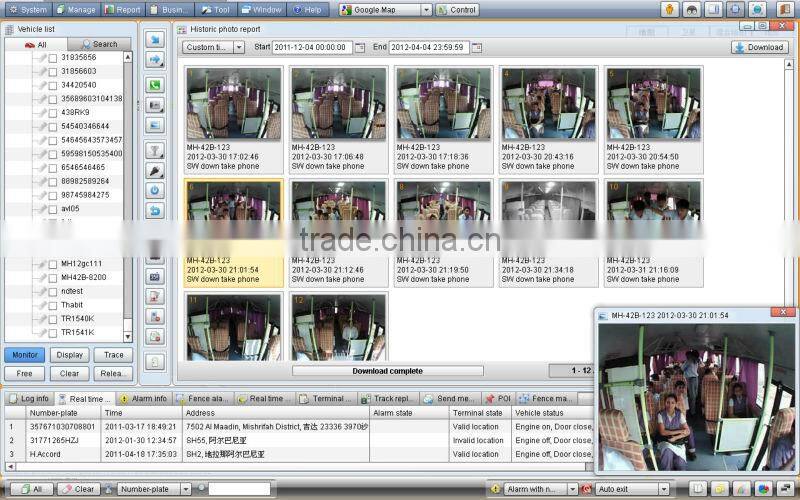Image resolution: width=800 pixels, height=500 pixels.
Task: Click the yellow note icon in status bar
Action: coord(720,489)
